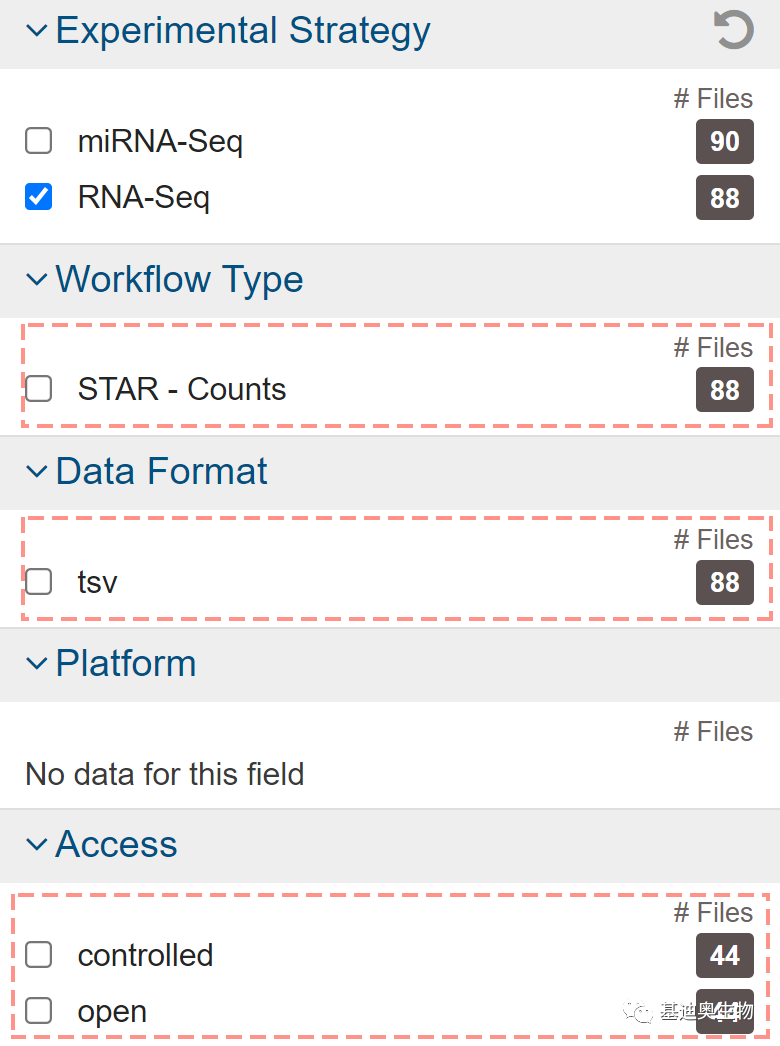Check the open access checkbox

(x=39, y=1011)
